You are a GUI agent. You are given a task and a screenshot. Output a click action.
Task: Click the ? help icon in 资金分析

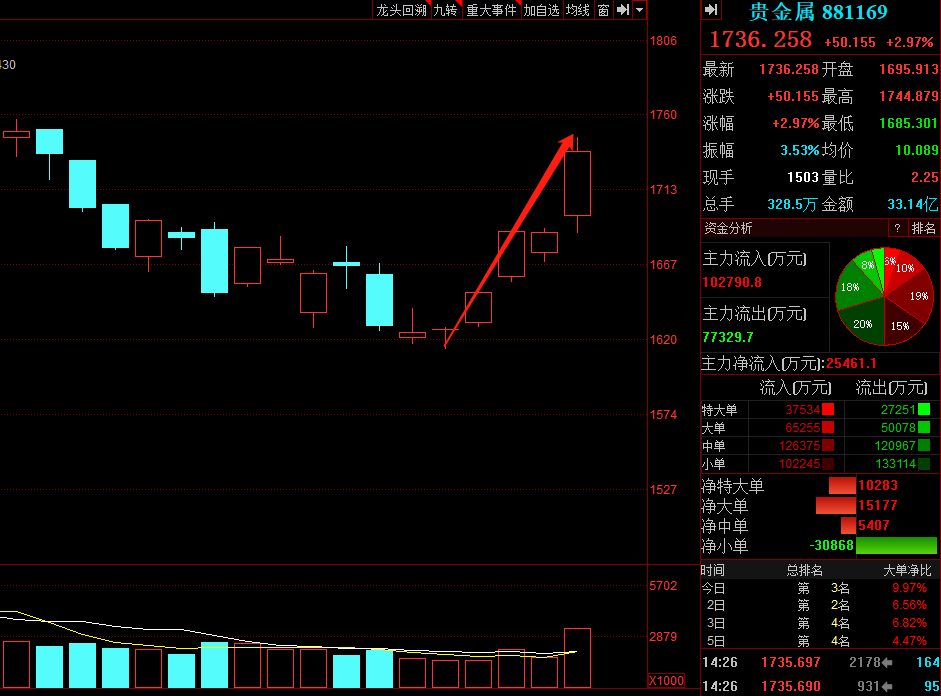pyautogui.click(x=897, y=228)
